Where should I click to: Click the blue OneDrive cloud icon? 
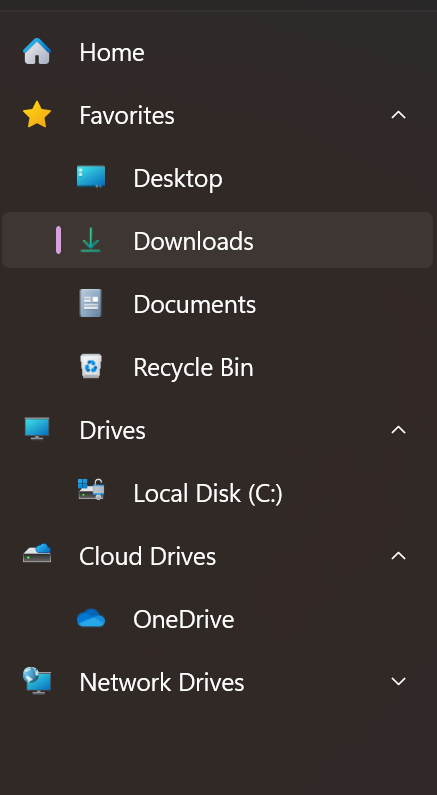[91, 619]
